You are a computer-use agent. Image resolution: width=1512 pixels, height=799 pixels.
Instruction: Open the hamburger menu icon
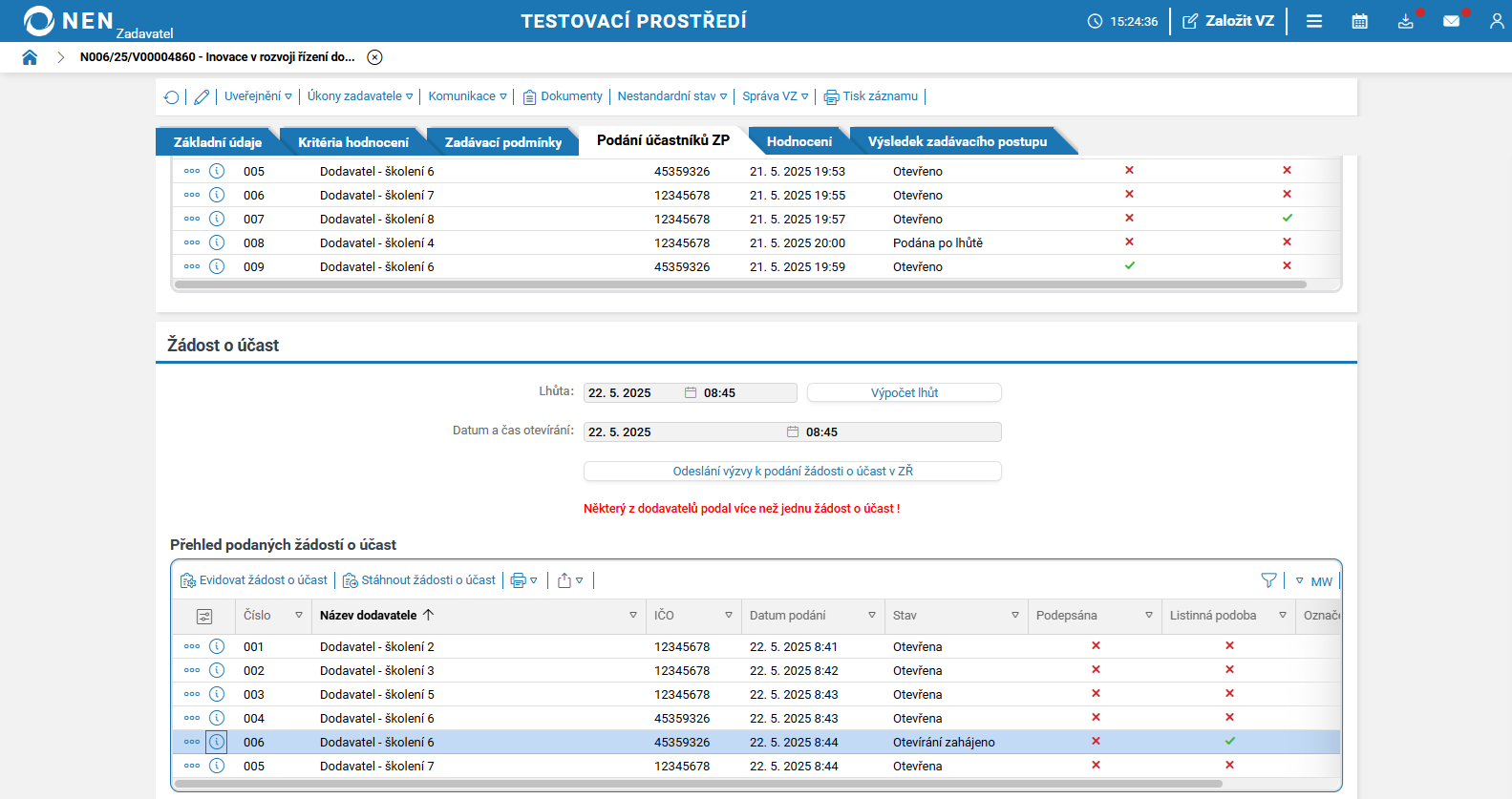[x=1314, y=21]
